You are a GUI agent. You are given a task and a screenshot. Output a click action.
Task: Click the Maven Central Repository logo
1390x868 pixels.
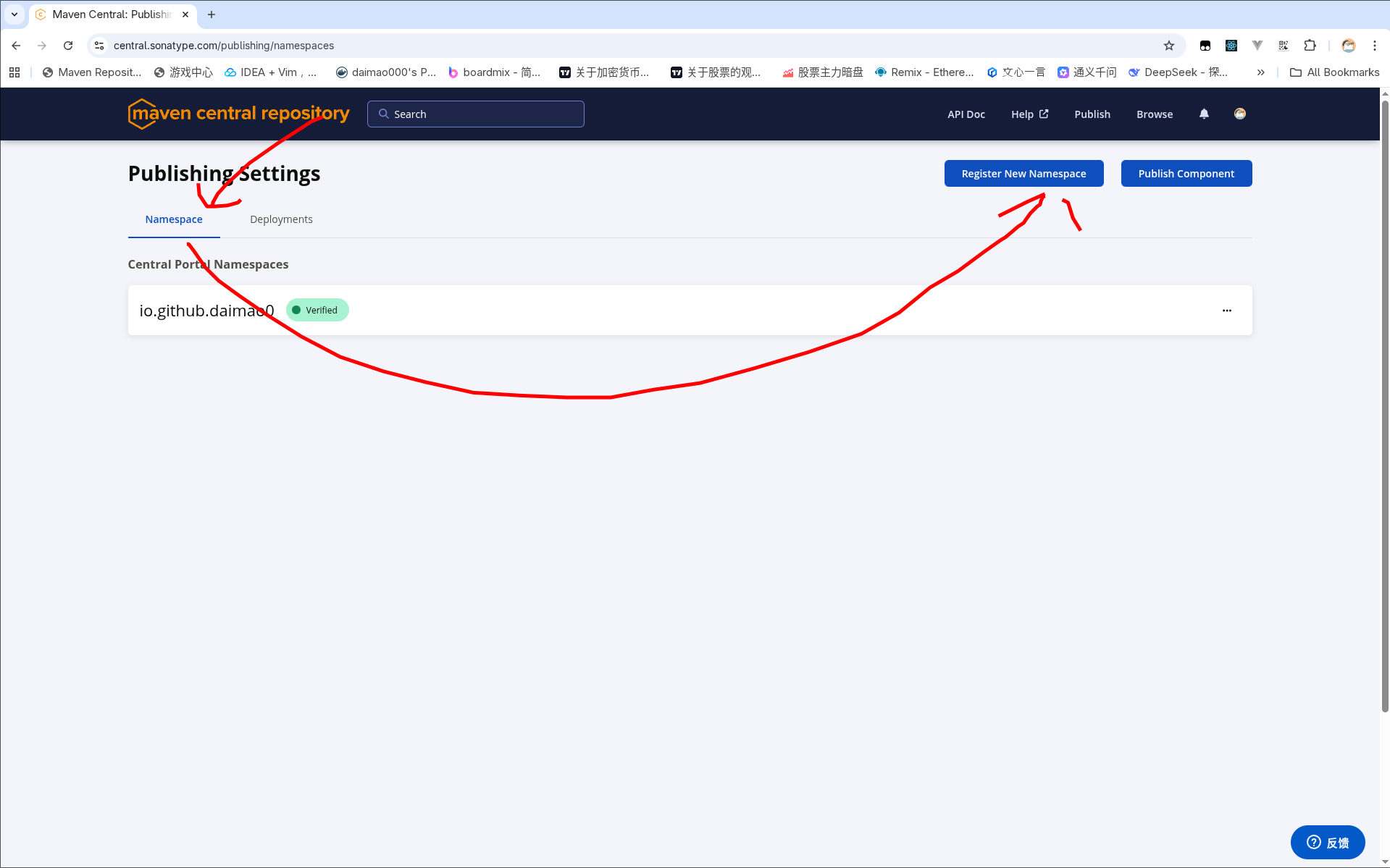[x=238, y=114]
